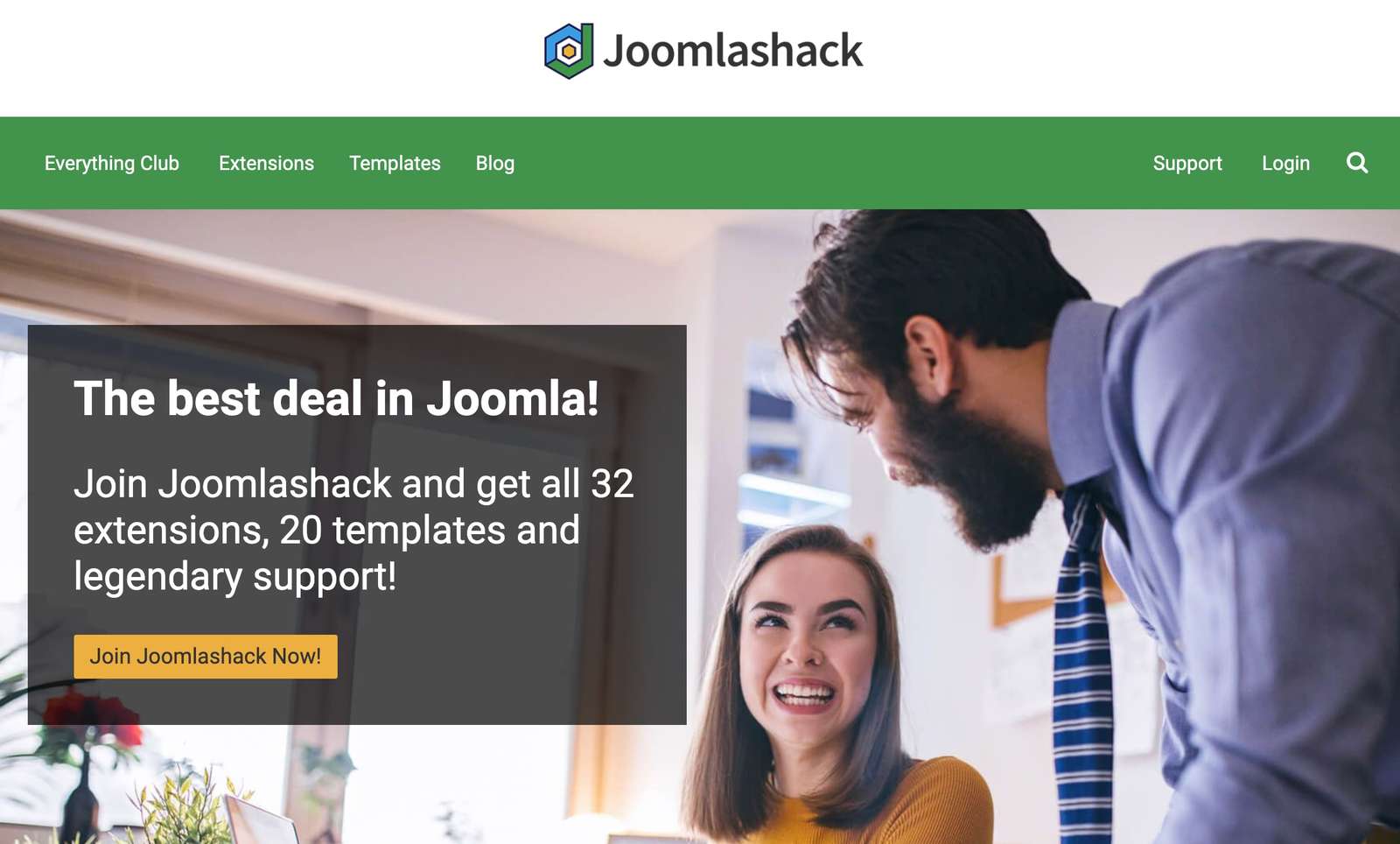Click the Login link
Viewport: 1400px width, 844px height.
coord(1285,164)
